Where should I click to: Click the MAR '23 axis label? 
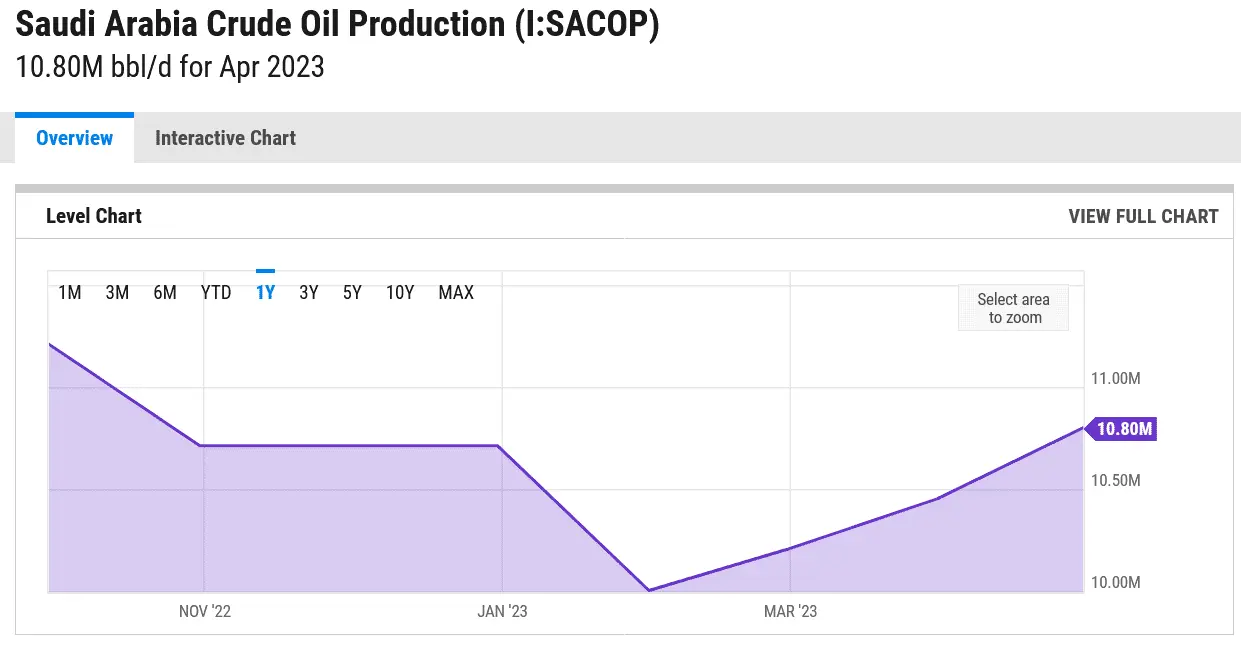coord(790,611)
